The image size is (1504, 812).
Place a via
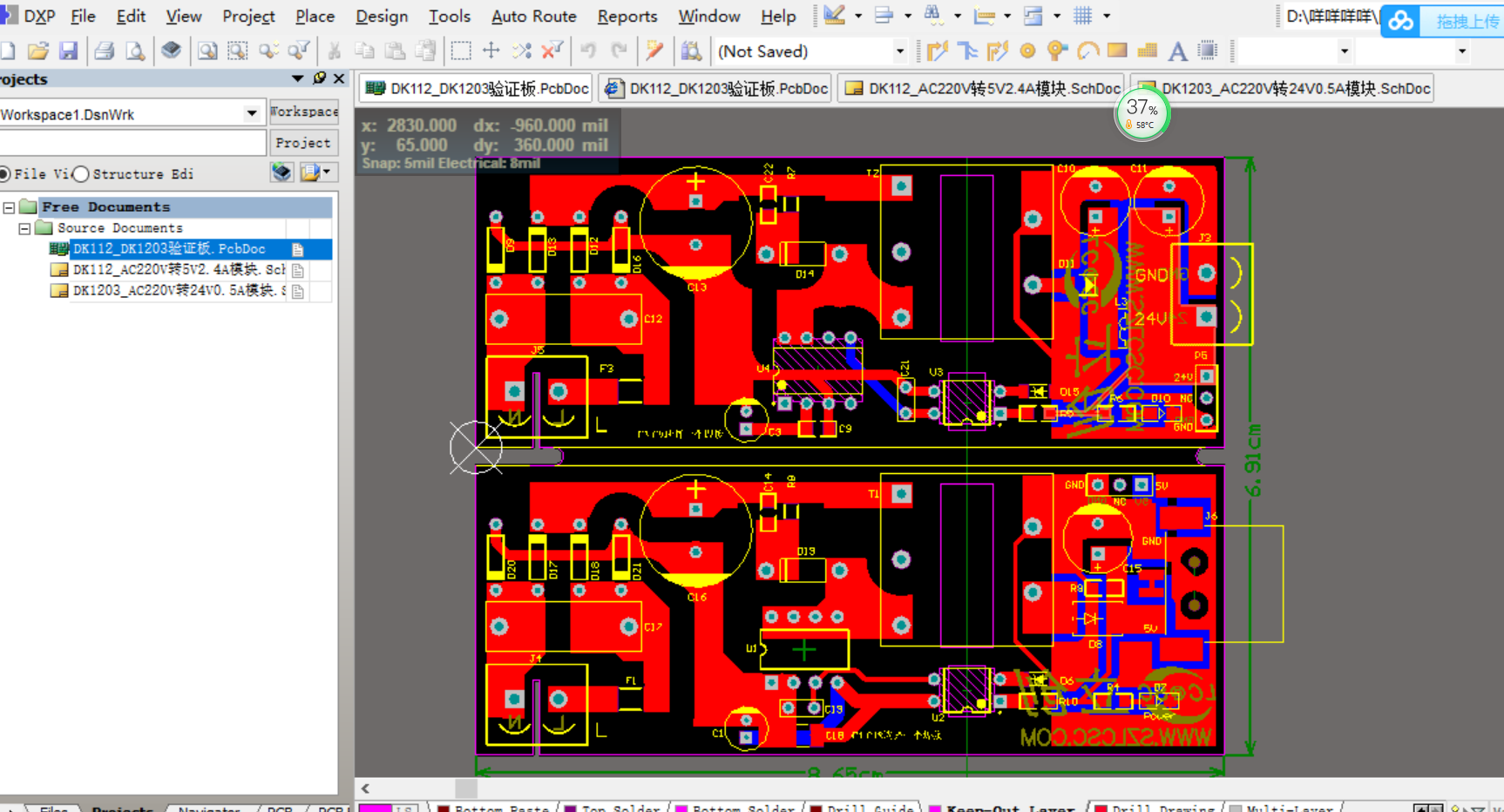pyautogui.click(x=1058, y=51)
